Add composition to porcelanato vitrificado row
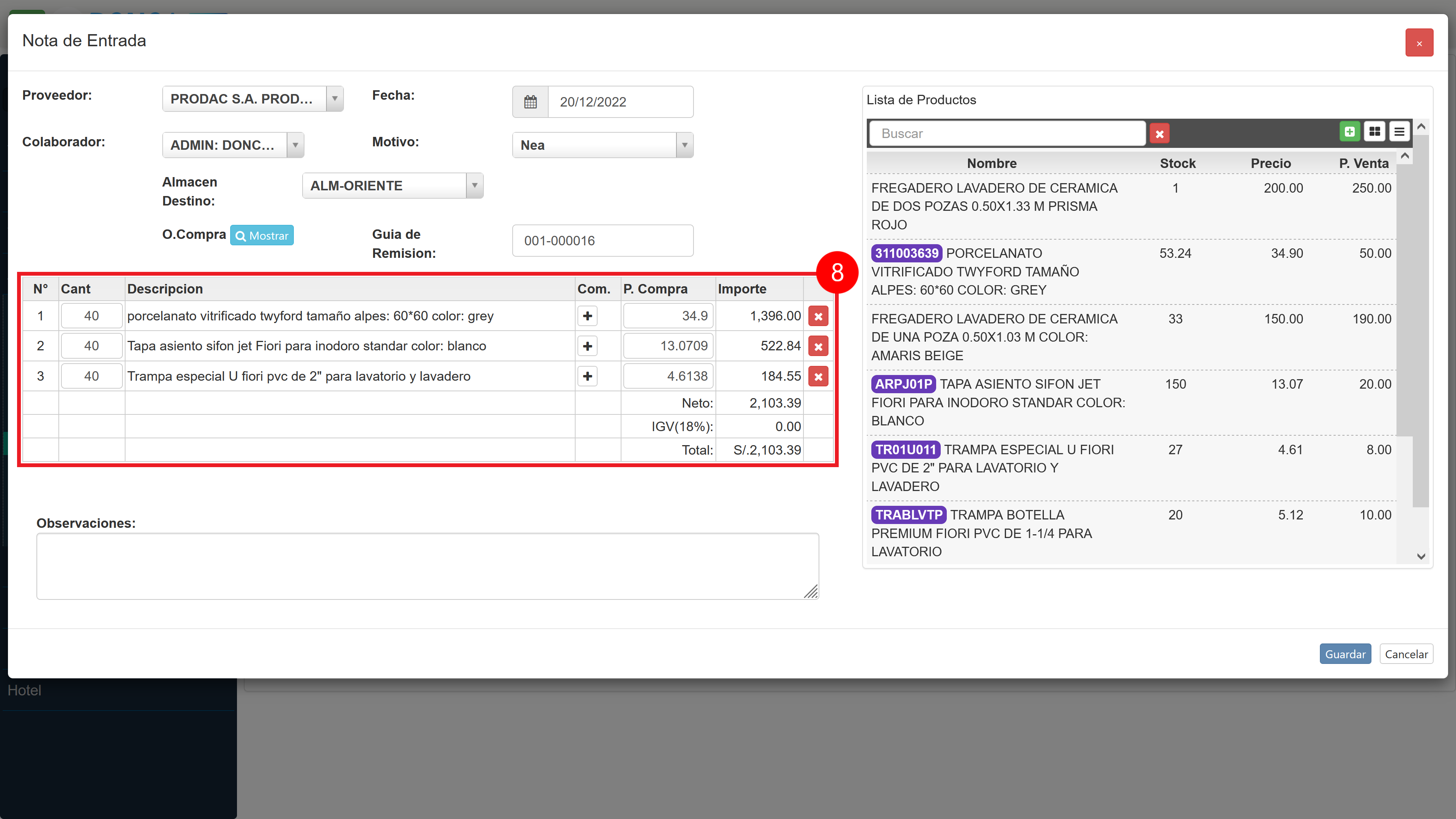Screen dimensions: 1456x819 [x=587, y=316]
